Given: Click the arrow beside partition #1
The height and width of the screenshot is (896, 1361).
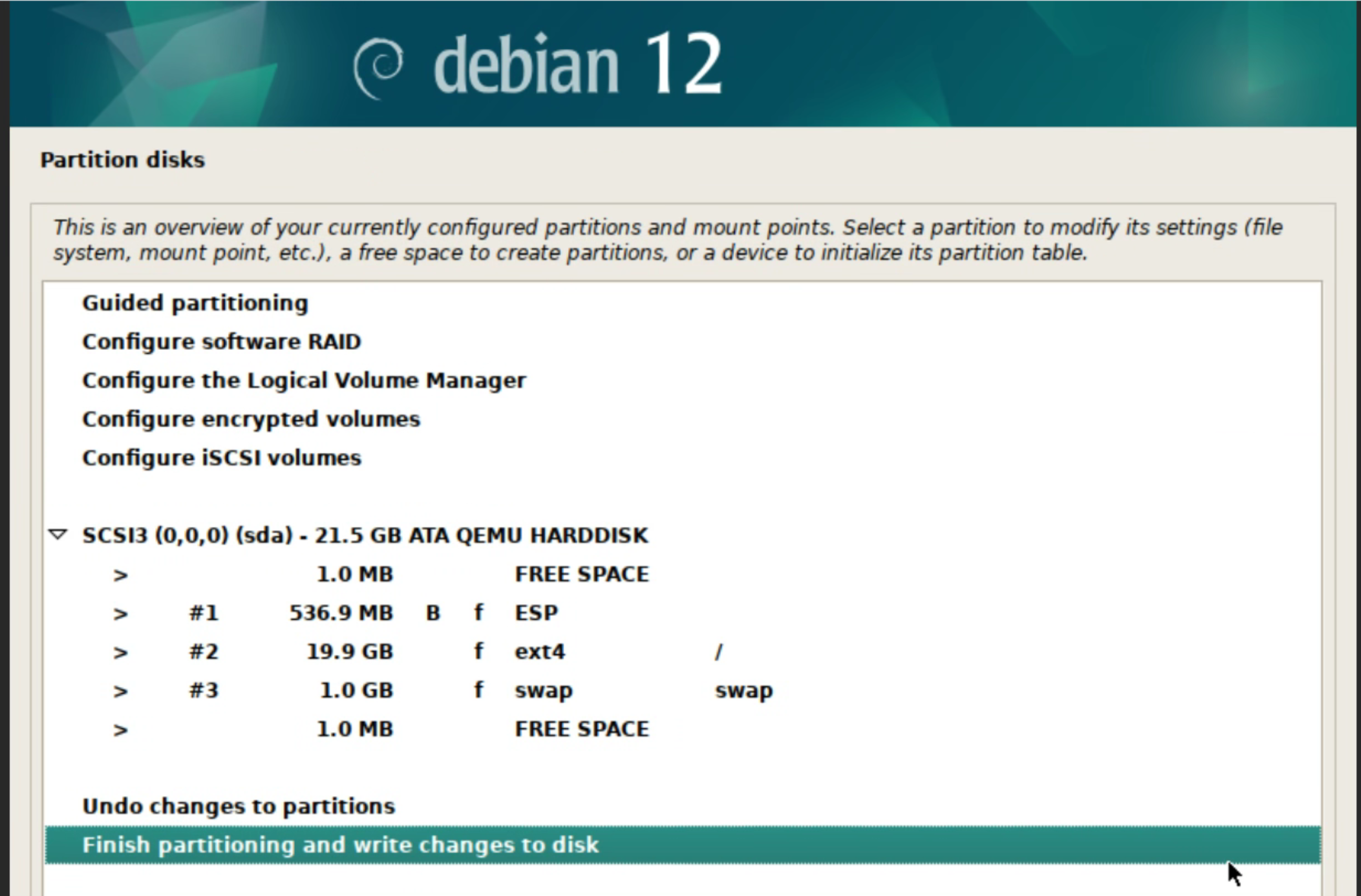Looking at the screenshot, I should coord(120,614).
